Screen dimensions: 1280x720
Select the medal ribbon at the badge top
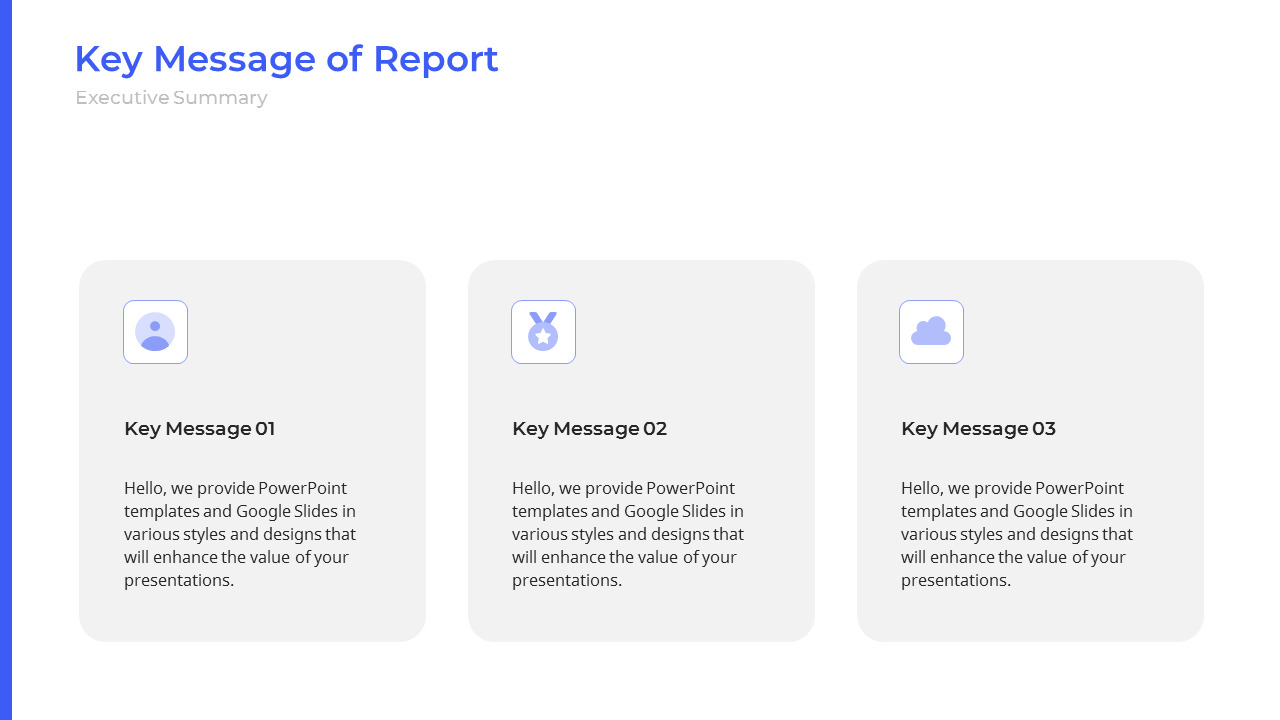click(543, 318)
